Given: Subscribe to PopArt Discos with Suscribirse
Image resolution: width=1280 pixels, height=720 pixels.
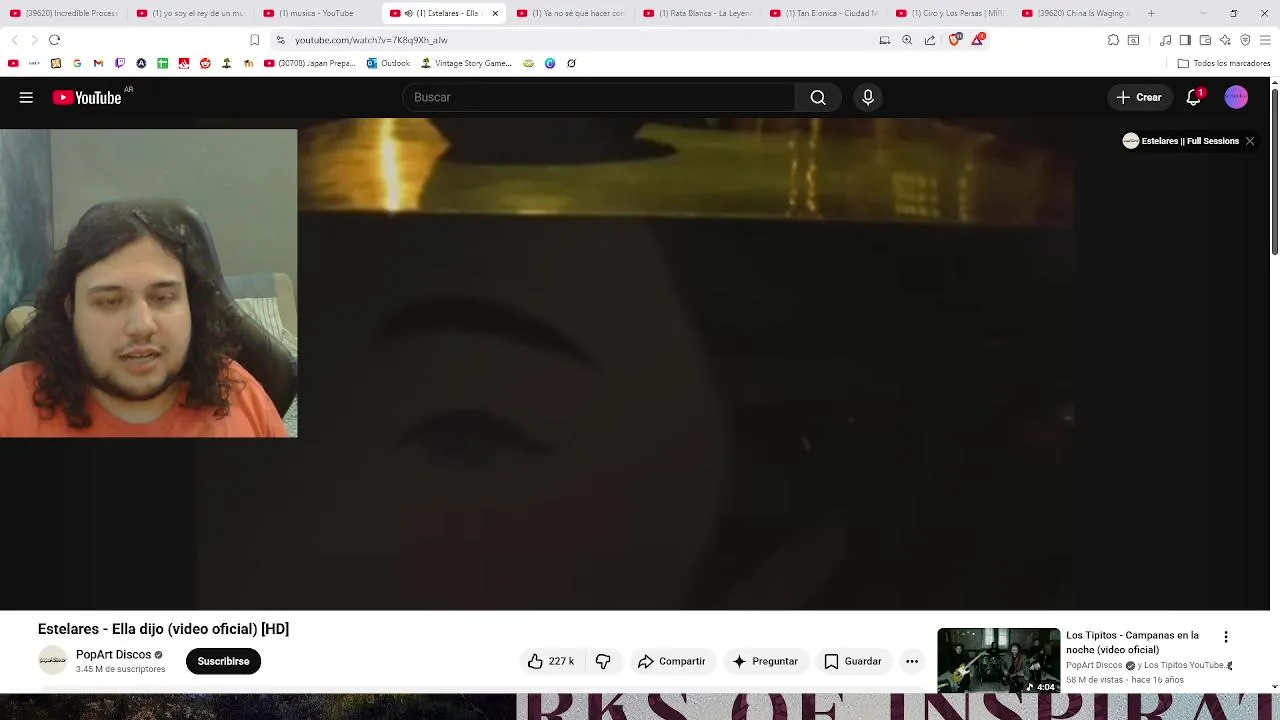Looking at the screenshot, I should tap(223, 661).
